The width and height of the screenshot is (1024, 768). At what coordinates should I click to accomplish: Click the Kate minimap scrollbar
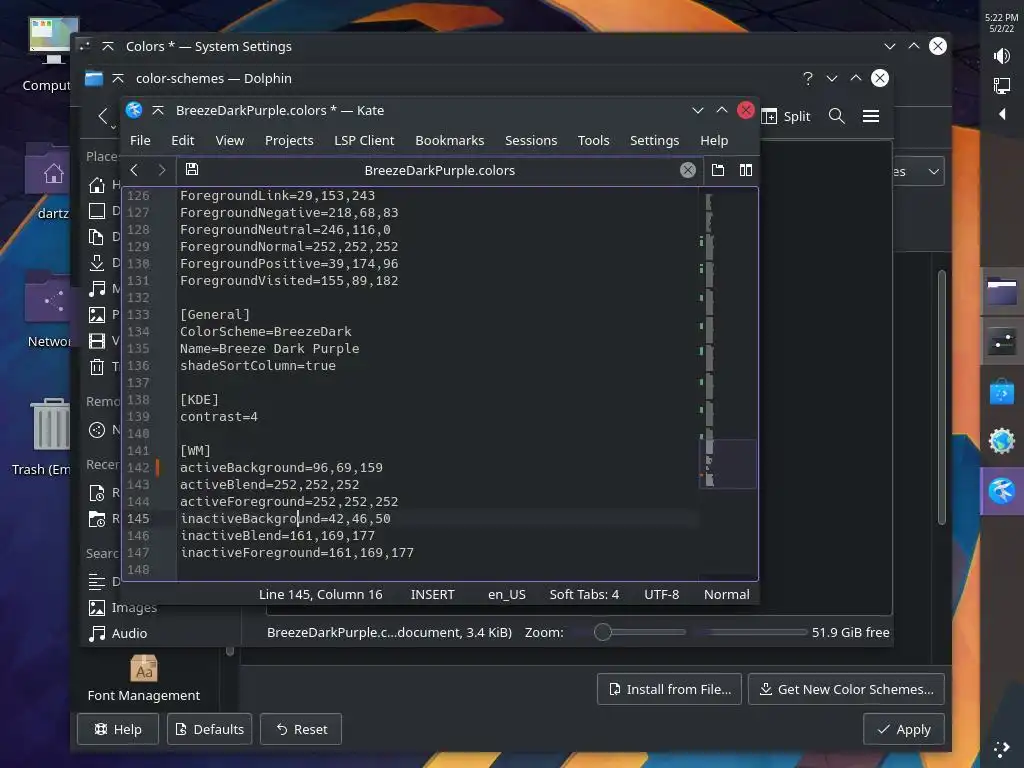click(x=728, y=384)
